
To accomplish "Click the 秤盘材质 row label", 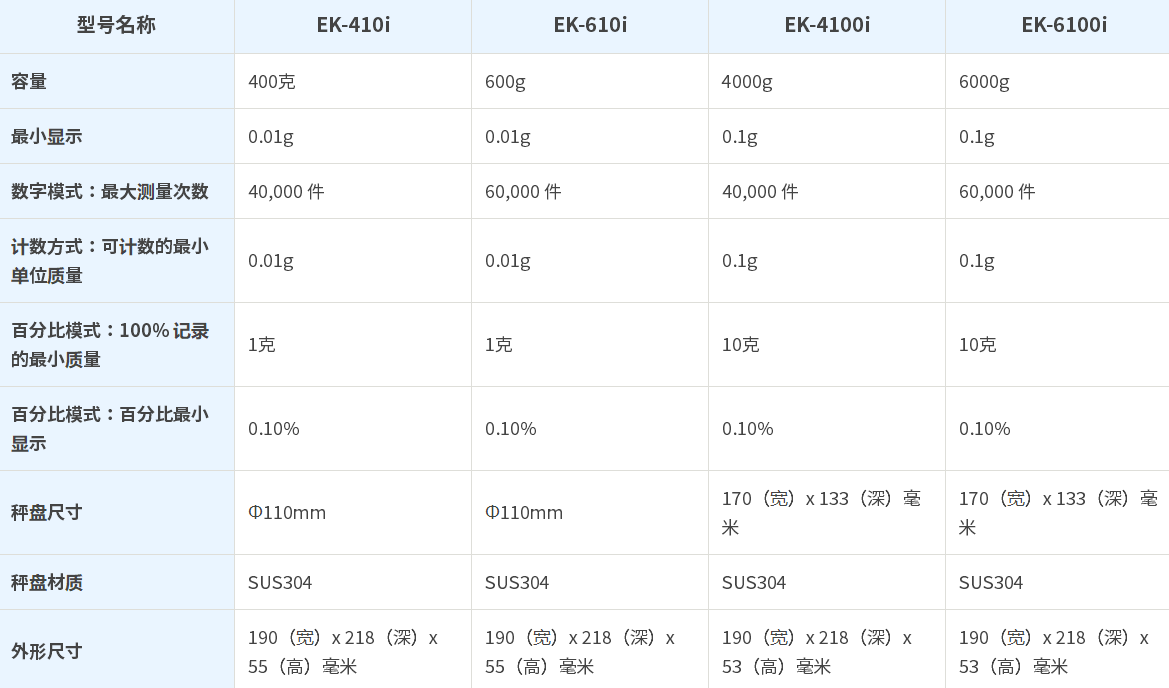I will 47,582.
